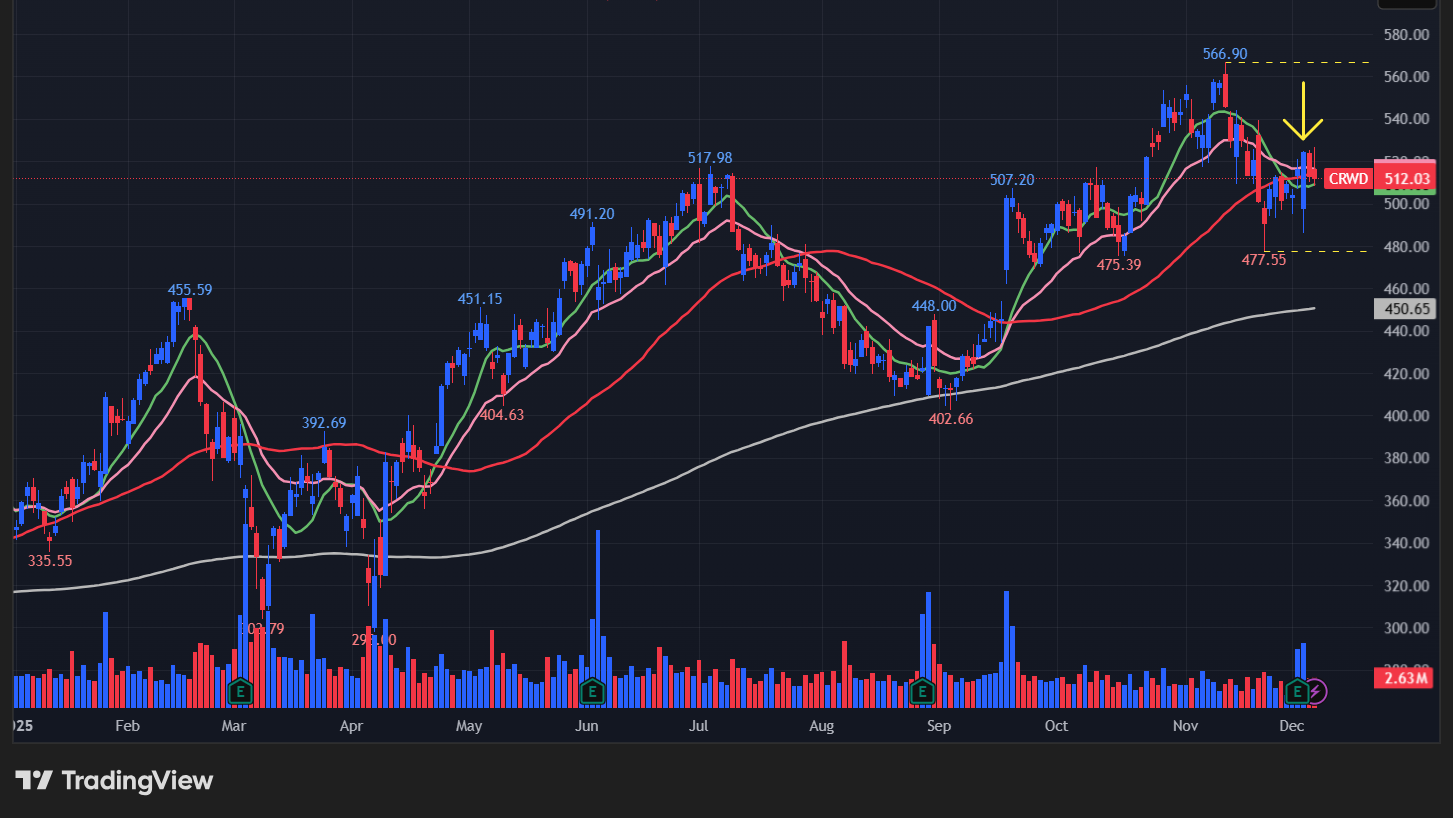This screenshot has height=818, width=1453.
Task: Select the 450.65 moving average label
Action: [x=1405, y=310]
